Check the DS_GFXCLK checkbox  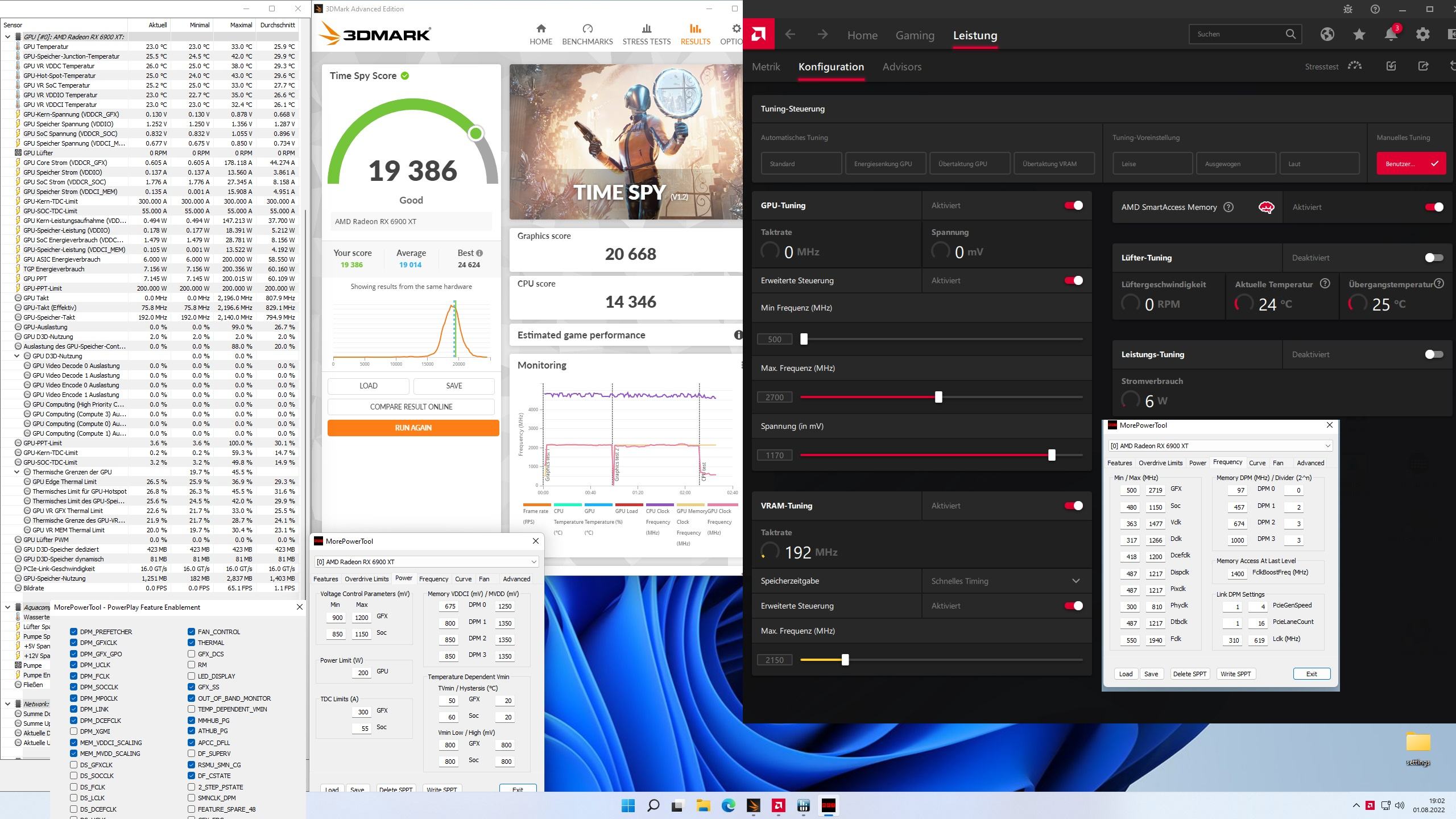tap(74, 765)
